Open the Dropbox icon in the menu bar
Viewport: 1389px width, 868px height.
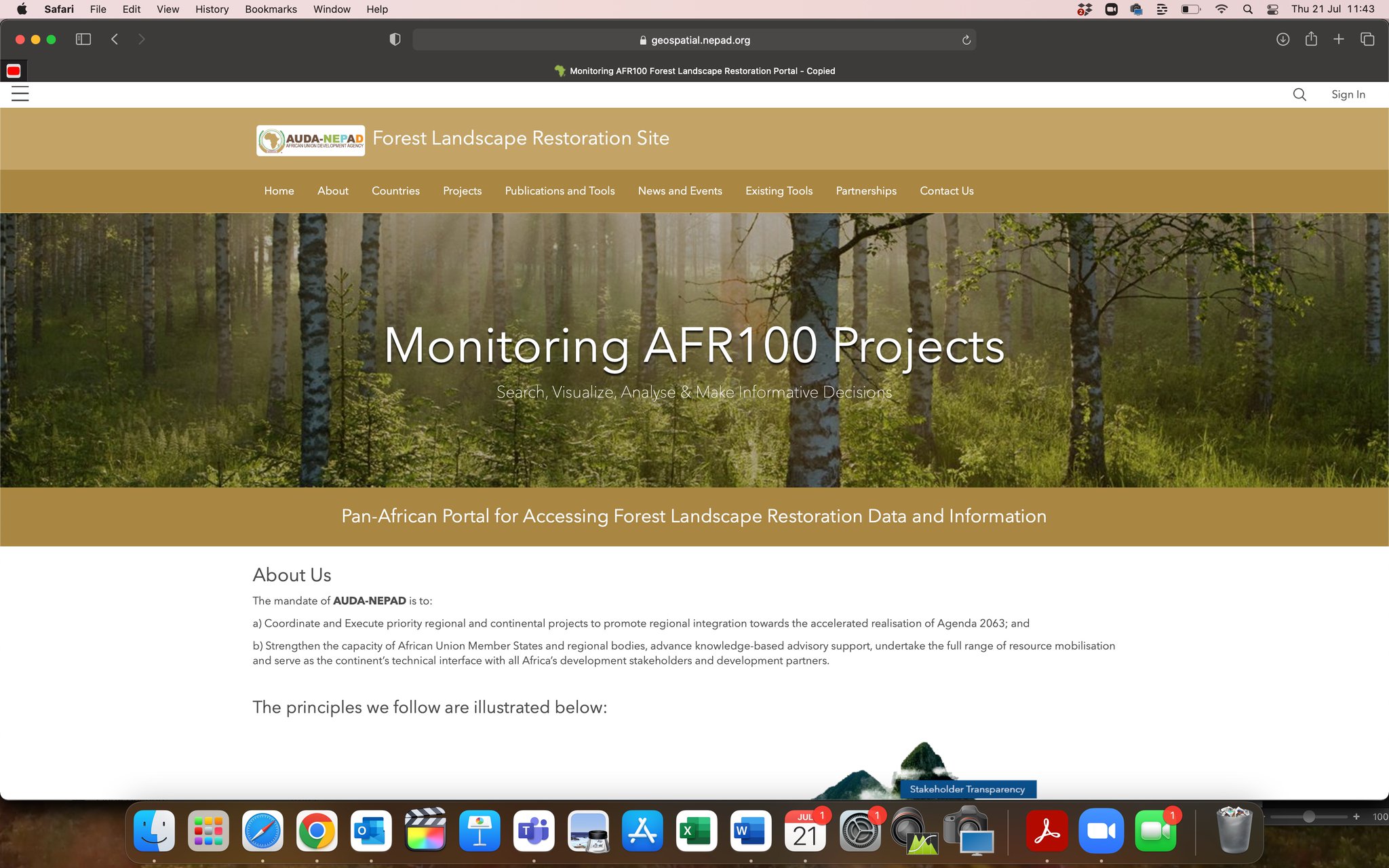[1084, 9]
